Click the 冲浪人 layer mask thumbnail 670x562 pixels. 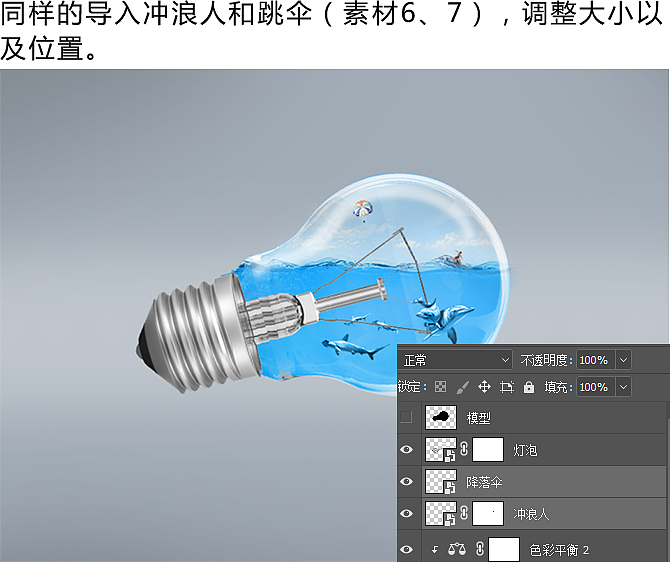(x=488, y=513)
